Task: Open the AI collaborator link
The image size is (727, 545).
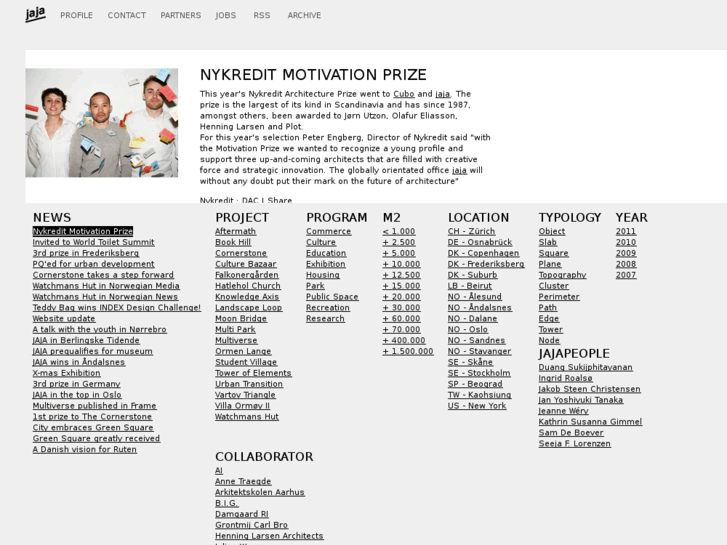Action: point(219,470)
